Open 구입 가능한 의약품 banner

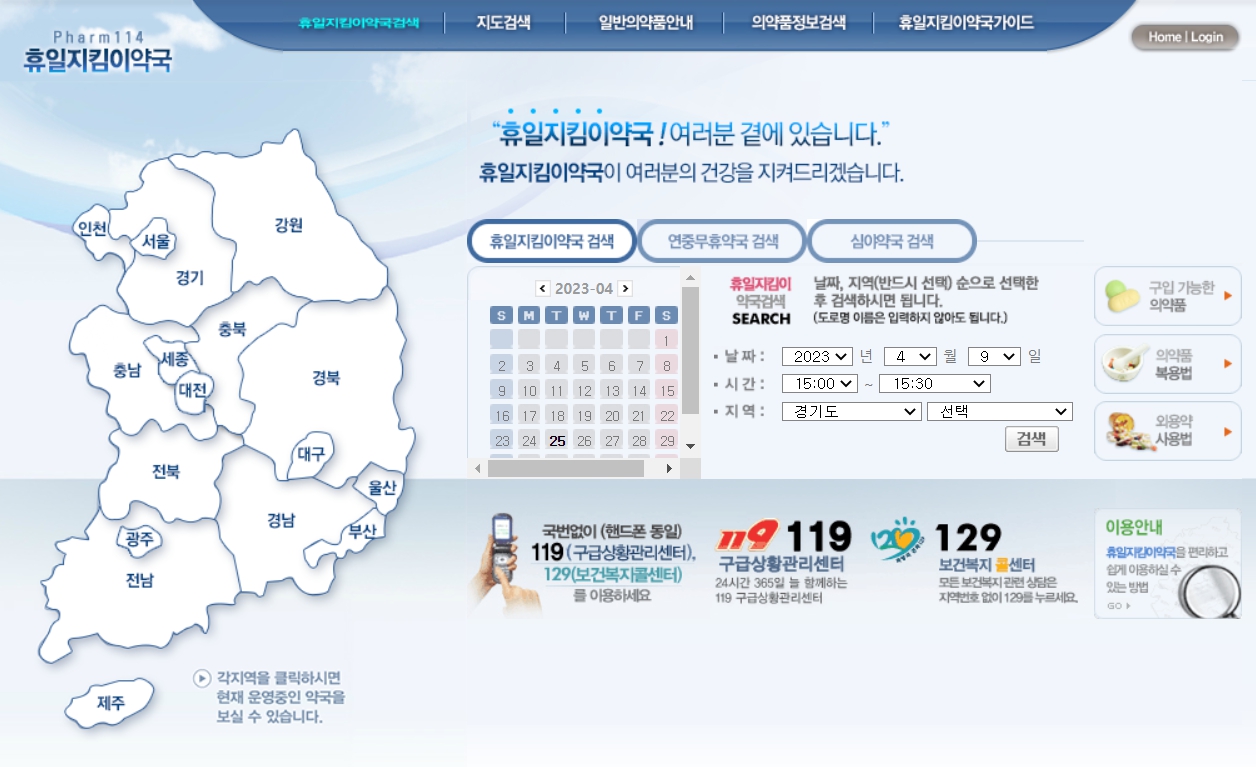coord(1168,296)
